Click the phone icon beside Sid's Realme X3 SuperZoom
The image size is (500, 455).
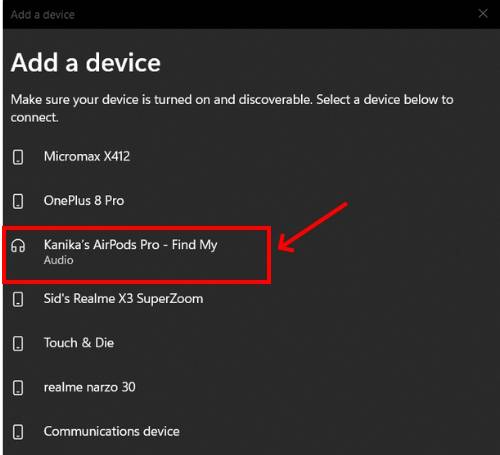(x=18, y=299)
